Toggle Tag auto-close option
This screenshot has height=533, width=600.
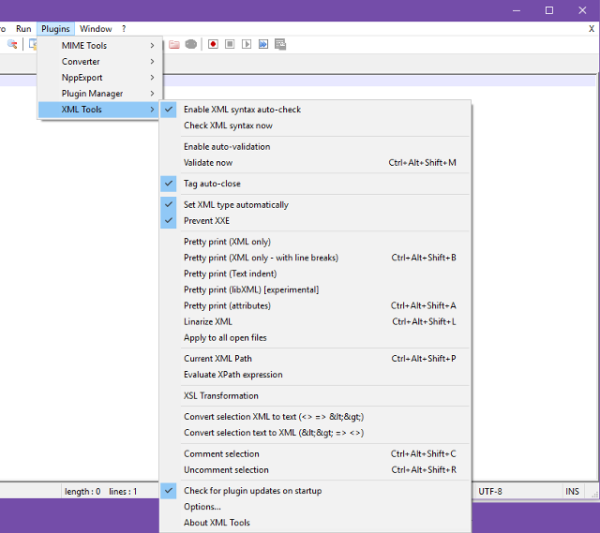(x=212, y=184)
